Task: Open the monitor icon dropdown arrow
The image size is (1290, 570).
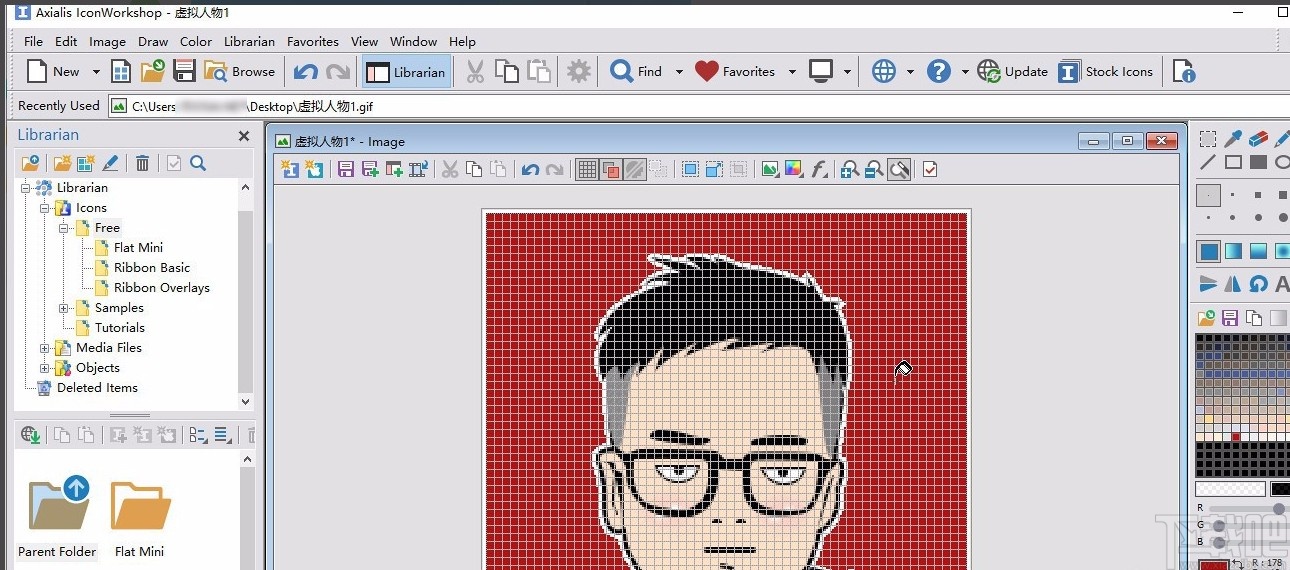Action: 848,72
